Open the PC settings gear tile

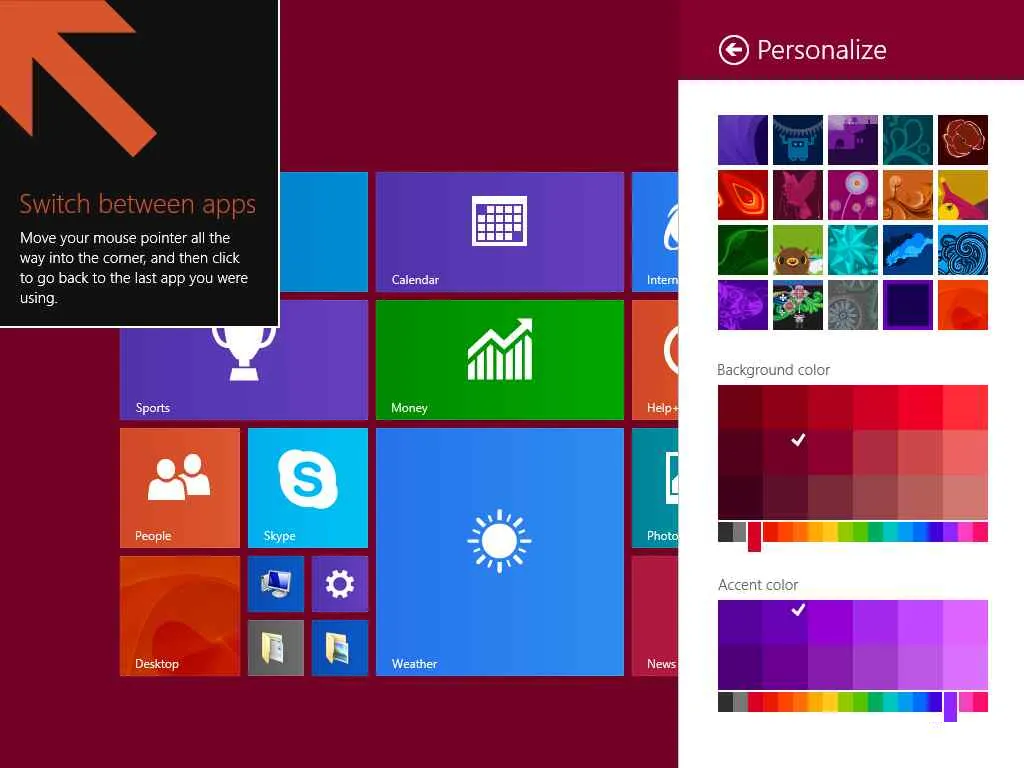[340, 584]
